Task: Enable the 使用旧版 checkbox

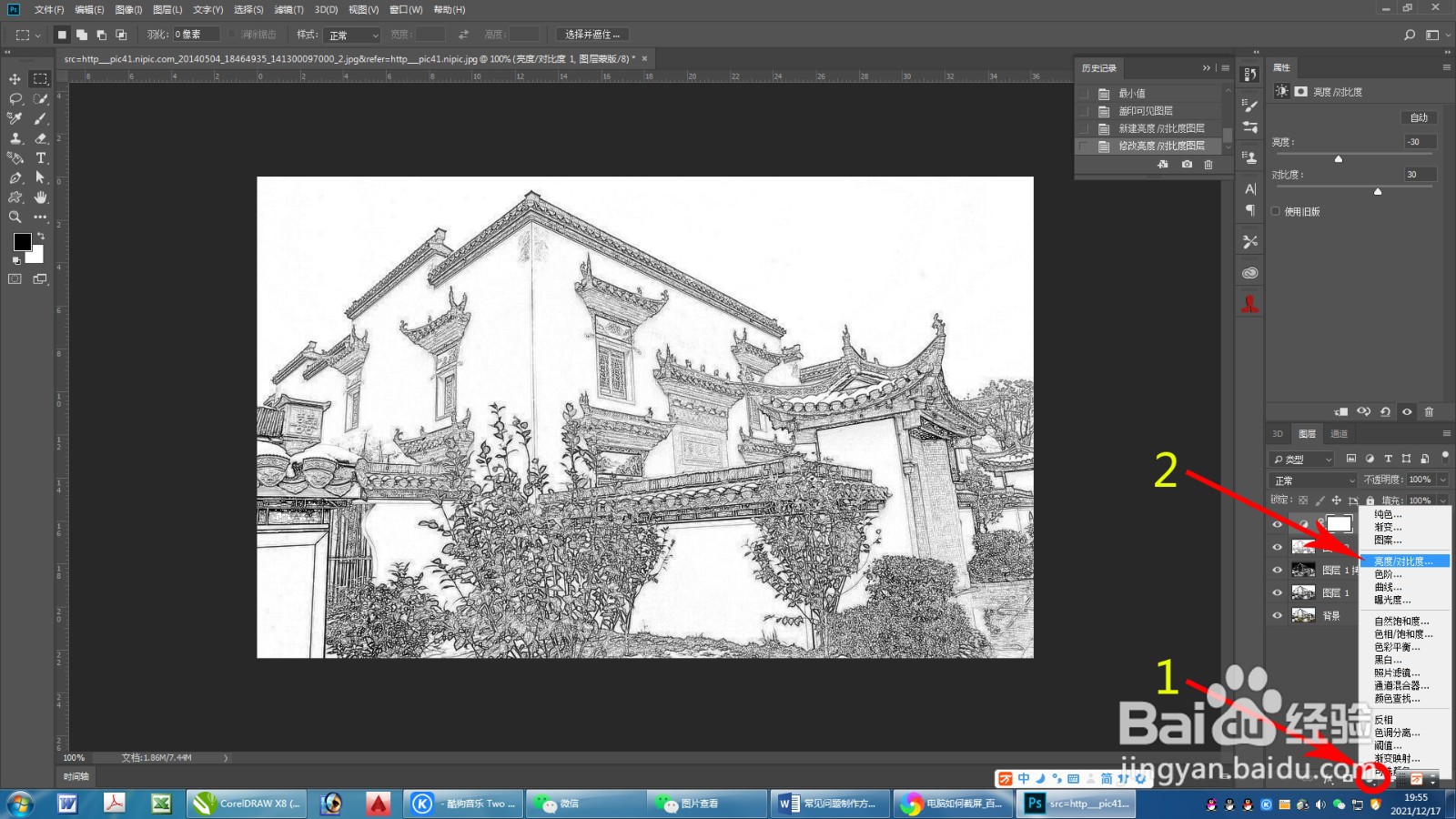Action: (1276, 211)
